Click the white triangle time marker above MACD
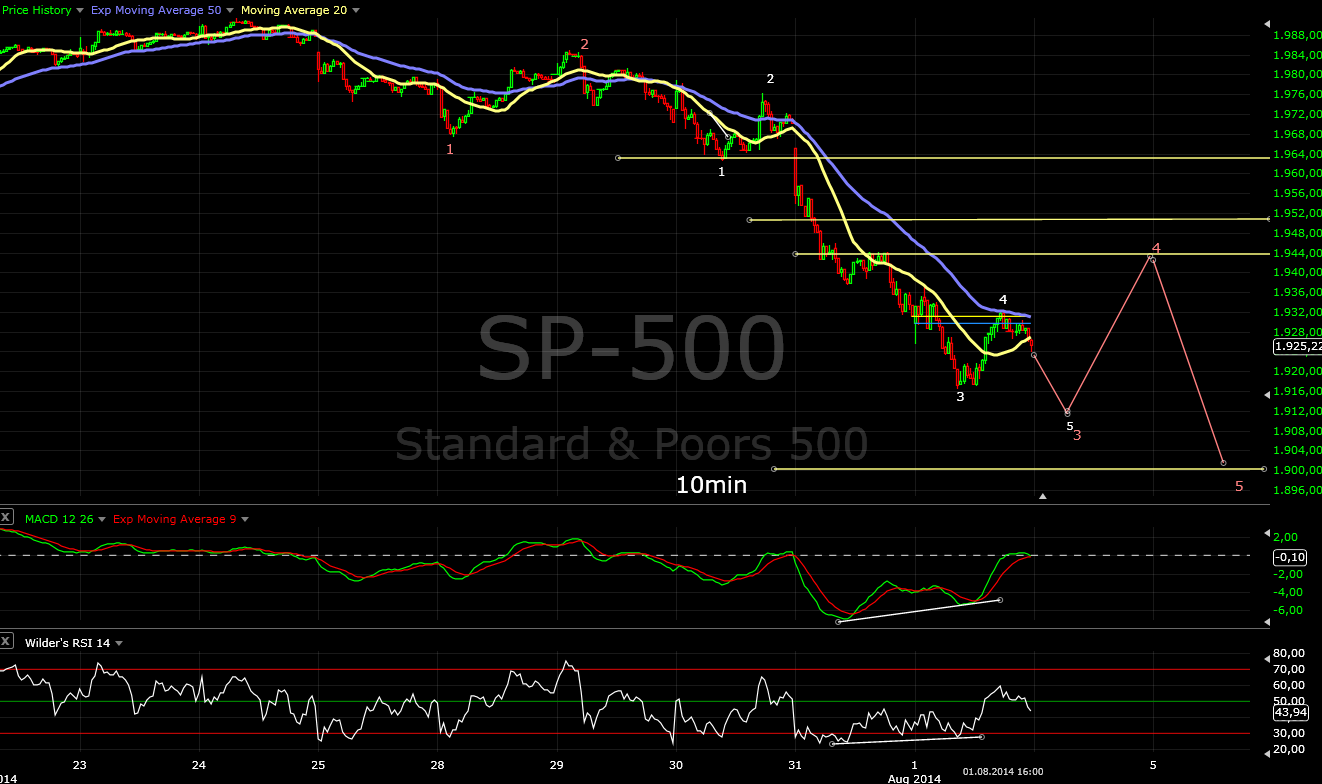This screenshot has height=784, width=1322. pyautogui.click(x=1042, y=496)
